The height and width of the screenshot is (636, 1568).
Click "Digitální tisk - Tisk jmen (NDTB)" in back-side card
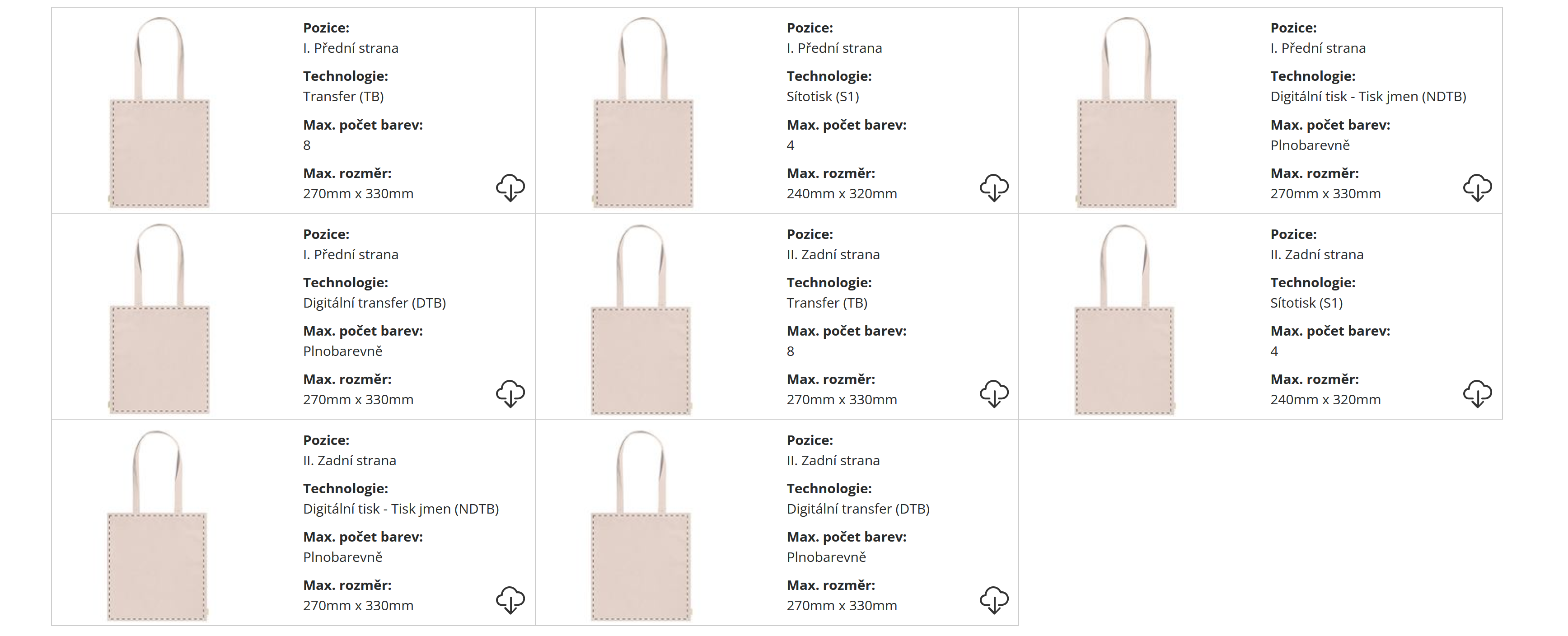(x=401, y=509)
